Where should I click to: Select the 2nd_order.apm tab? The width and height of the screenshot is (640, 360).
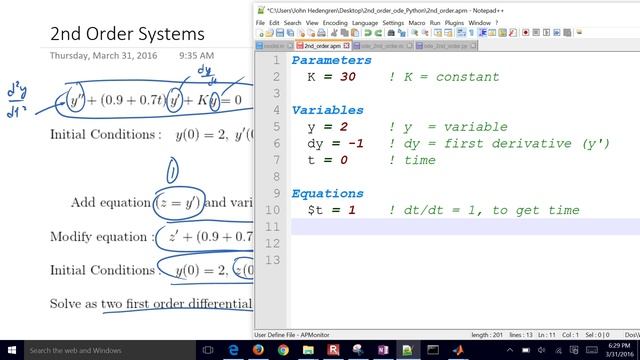click(323, 46)
